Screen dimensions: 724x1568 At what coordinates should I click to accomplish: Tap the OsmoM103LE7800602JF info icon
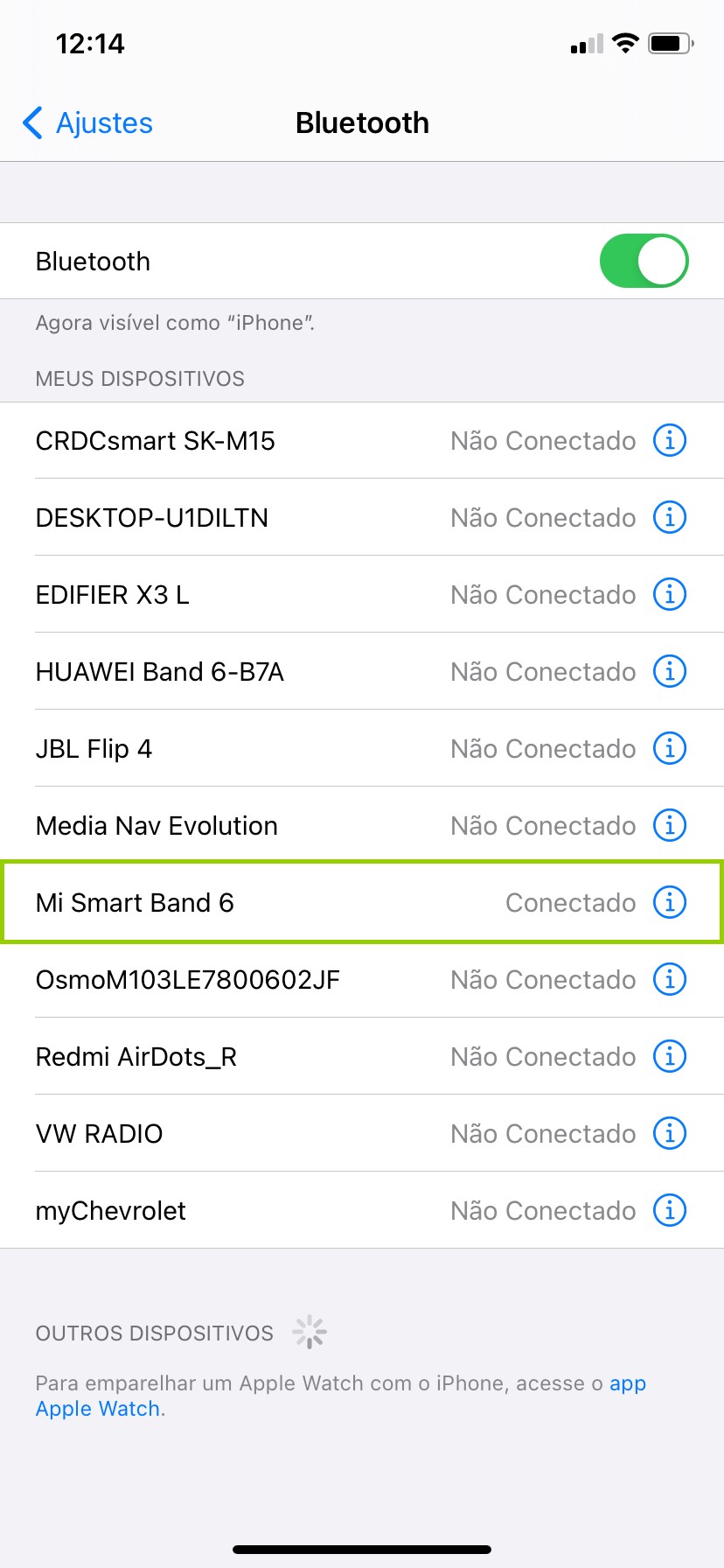(670, 979)
